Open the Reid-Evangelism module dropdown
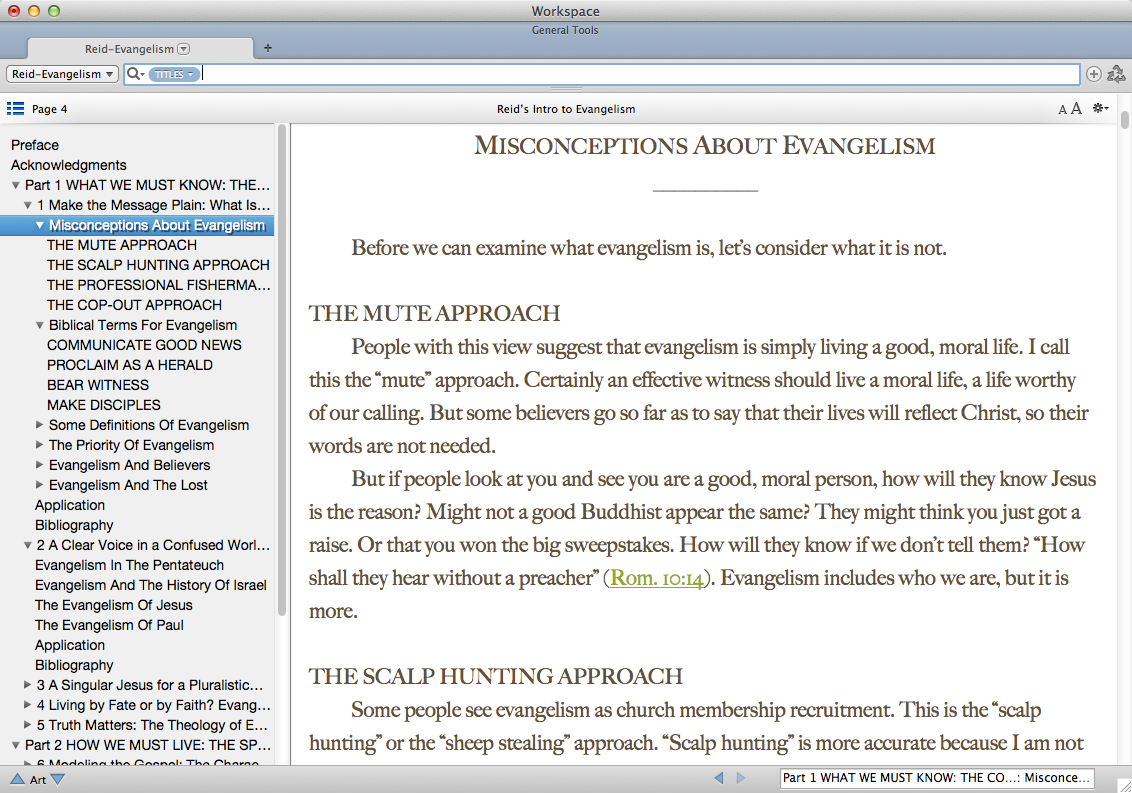The height and width of the screenshot is (793, 1132). coord(62,74)
